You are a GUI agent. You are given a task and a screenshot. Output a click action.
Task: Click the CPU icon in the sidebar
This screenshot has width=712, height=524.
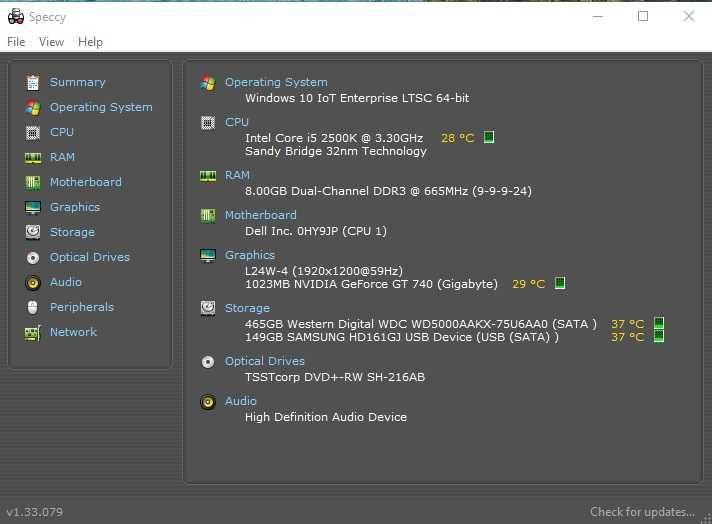tap(33, 132)
